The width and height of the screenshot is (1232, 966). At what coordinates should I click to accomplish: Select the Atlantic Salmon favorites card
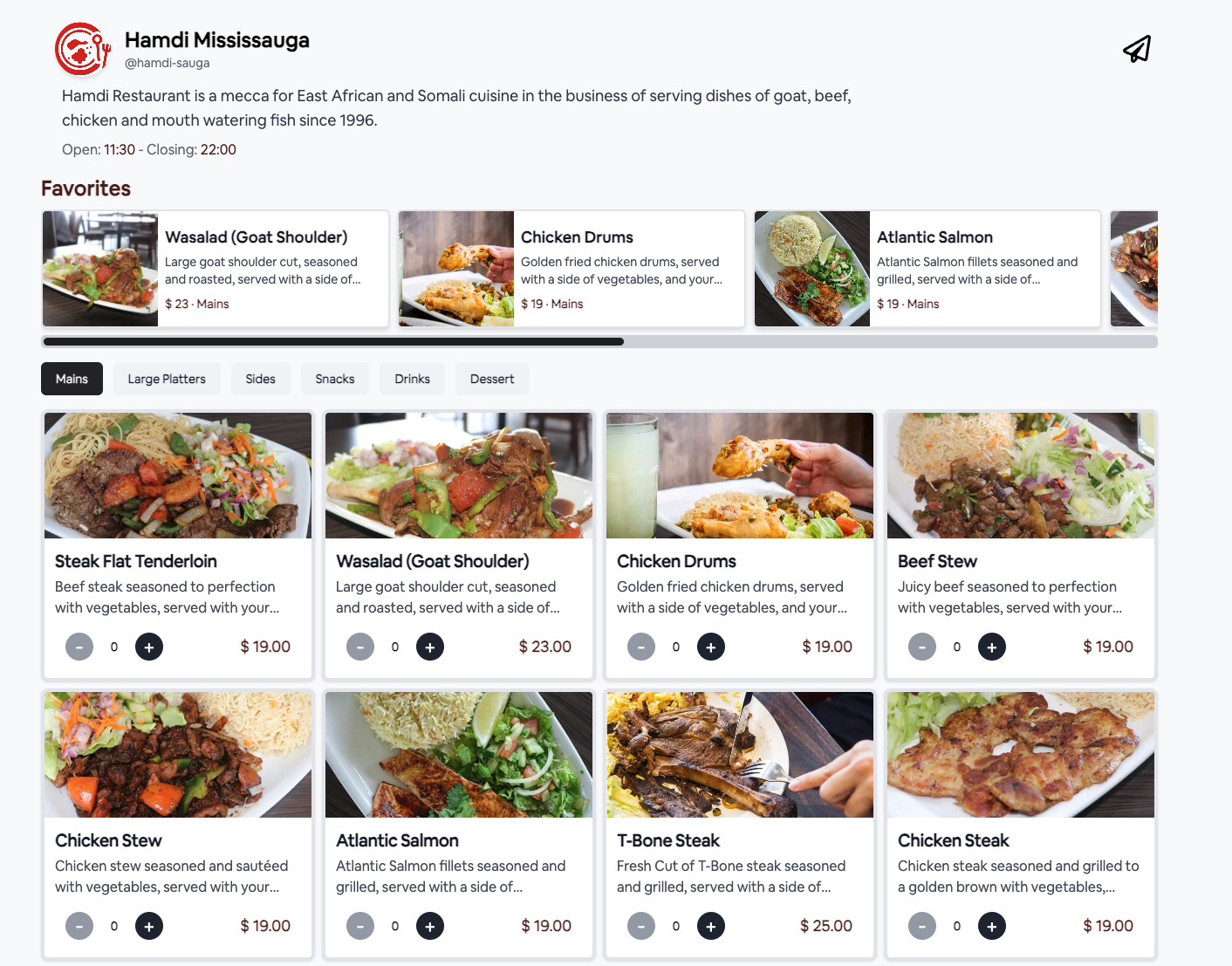[927, 269]
